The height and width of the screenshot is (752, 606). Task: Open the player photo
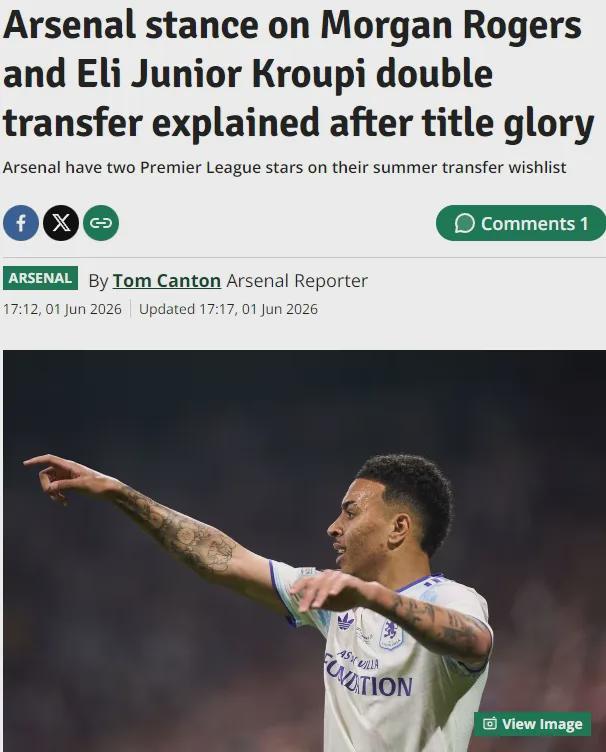[304, 551]
